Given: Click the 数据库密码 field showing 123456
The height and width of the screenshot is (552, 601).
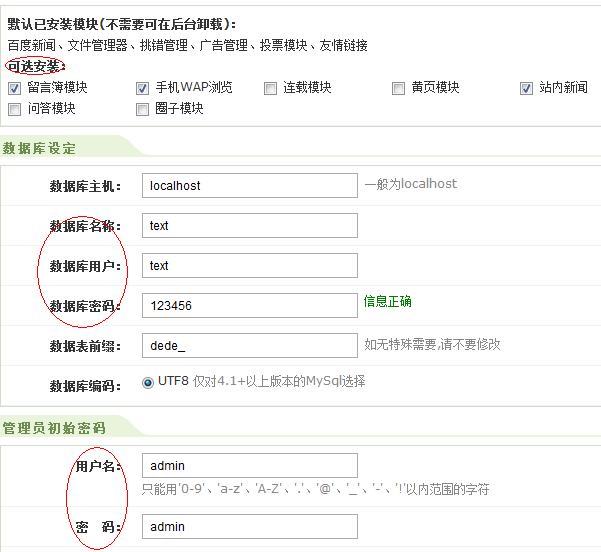Looking at the screenshot, I should tap(249, 305).
